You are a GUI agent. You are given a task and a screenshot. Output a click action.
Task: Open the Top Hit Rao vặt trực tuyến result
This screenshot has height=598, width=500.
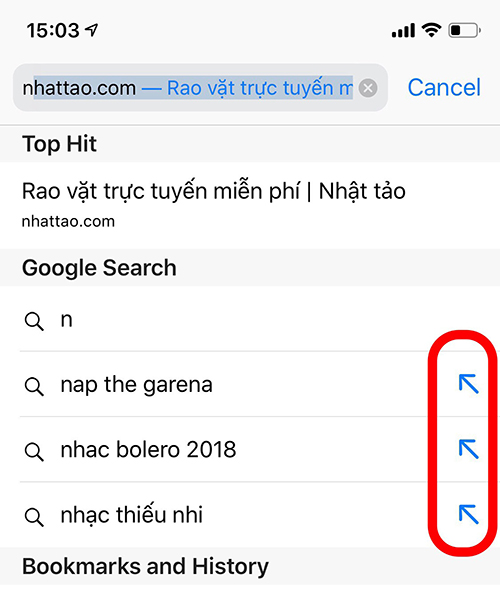coord(250,205)
